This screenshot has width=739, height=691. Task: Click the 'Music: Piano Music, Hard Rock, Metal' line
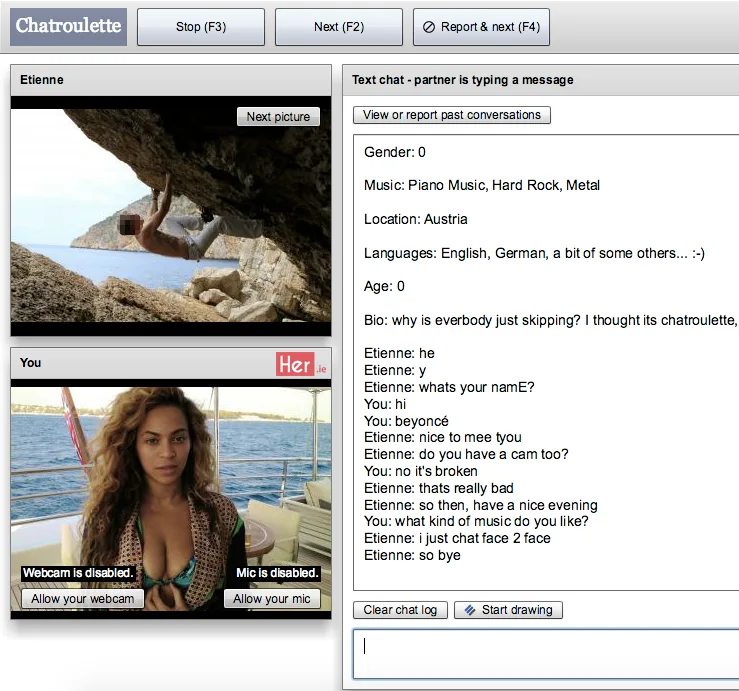click(x=482, y=185)
